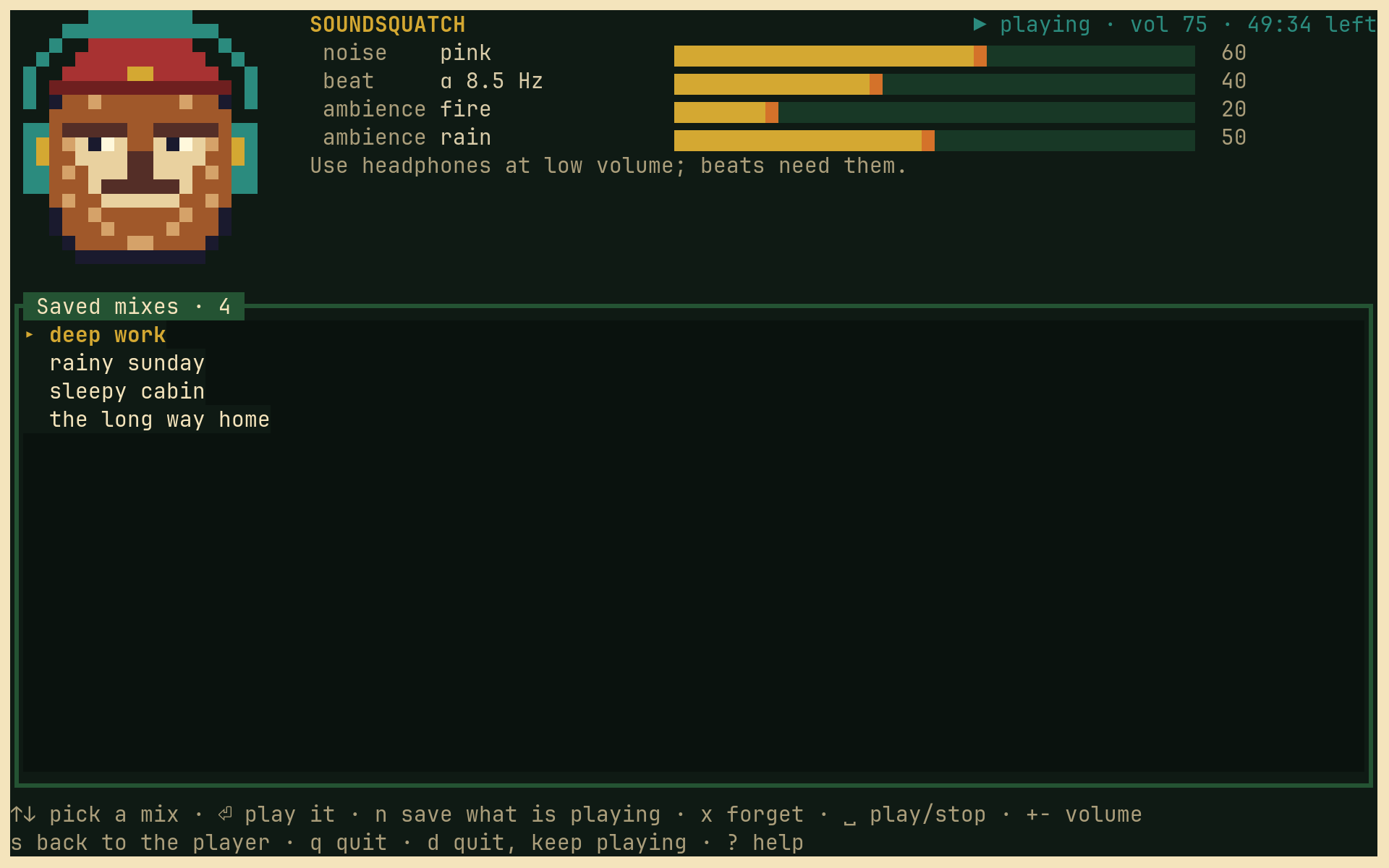Screen dimensions: 1389x868
Task: Open the '? help' shortcut hint
Action: (765, 843)
